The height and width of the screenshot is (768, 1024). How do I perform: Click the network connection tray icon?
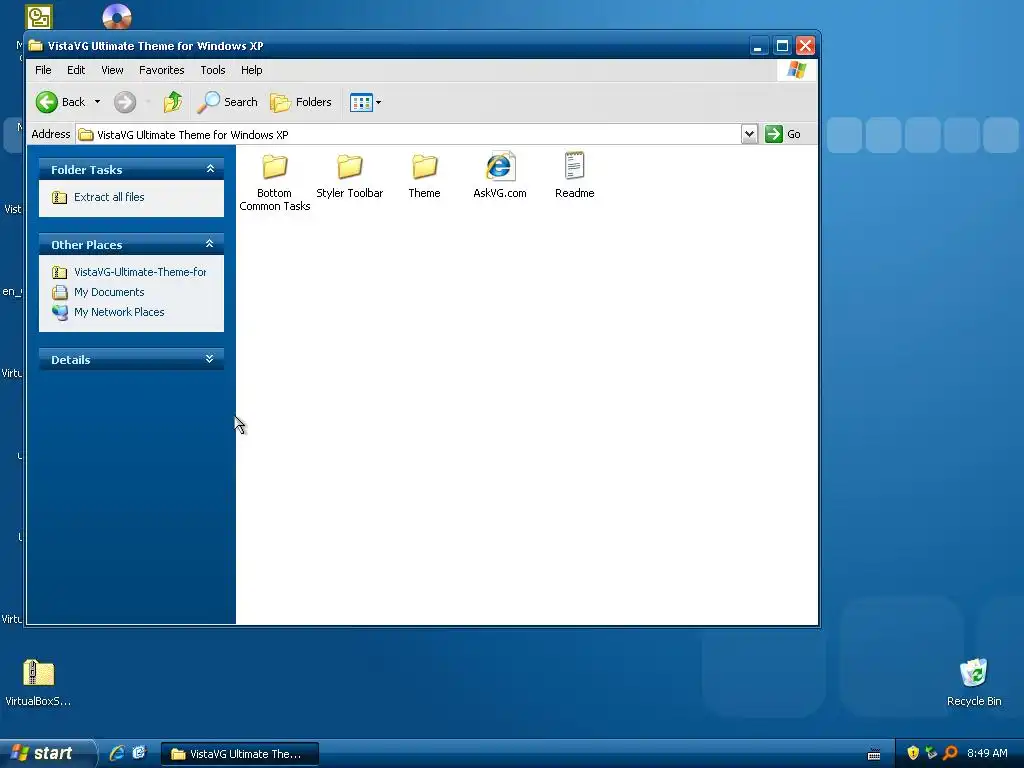click(931, 753)
